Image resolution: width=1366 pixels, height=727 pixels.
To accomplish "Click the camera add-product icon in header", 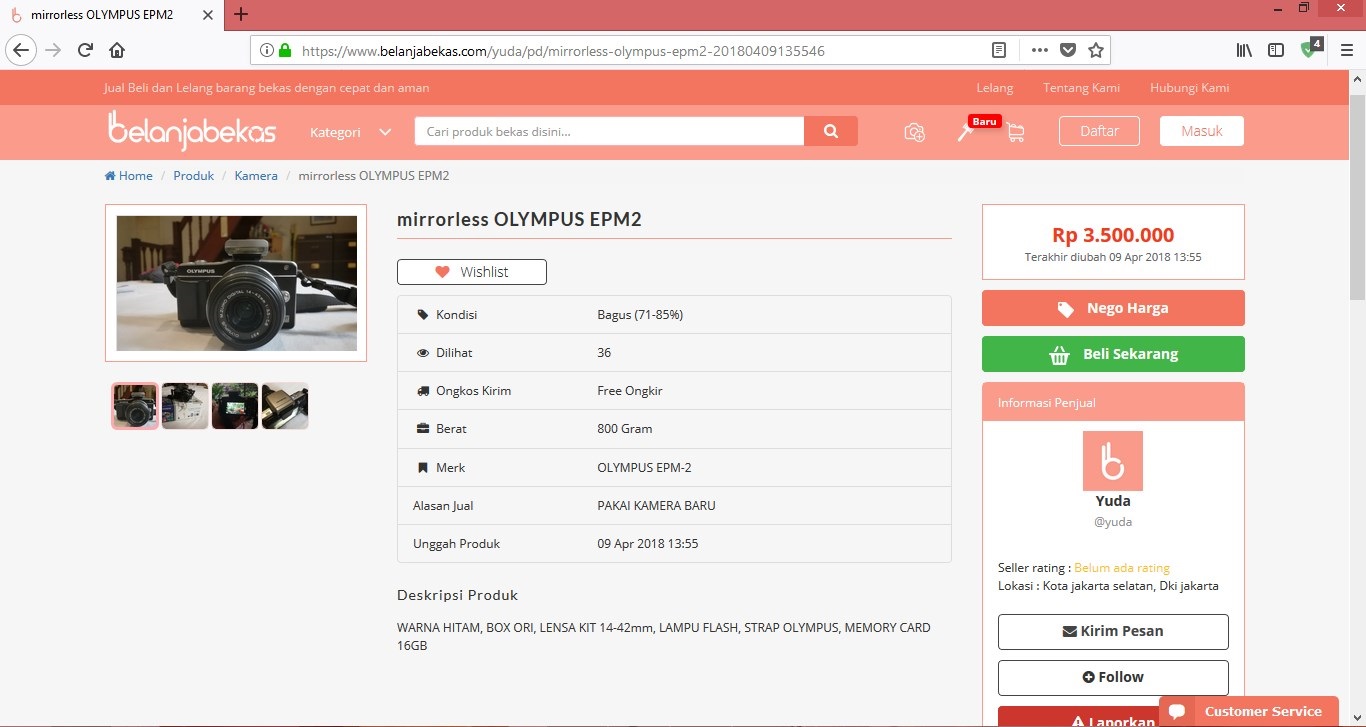I will tap(914, 132).
